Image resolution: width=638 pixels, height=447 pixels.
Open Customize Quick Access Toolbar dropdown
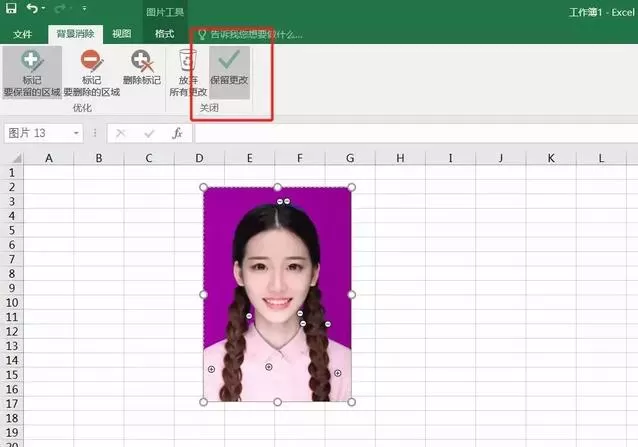[x=84, y=8]
